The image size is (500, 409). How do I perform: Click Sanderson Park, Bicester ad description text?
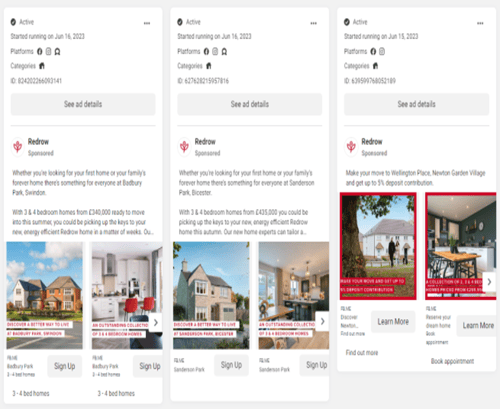click(x=246, y=202)
